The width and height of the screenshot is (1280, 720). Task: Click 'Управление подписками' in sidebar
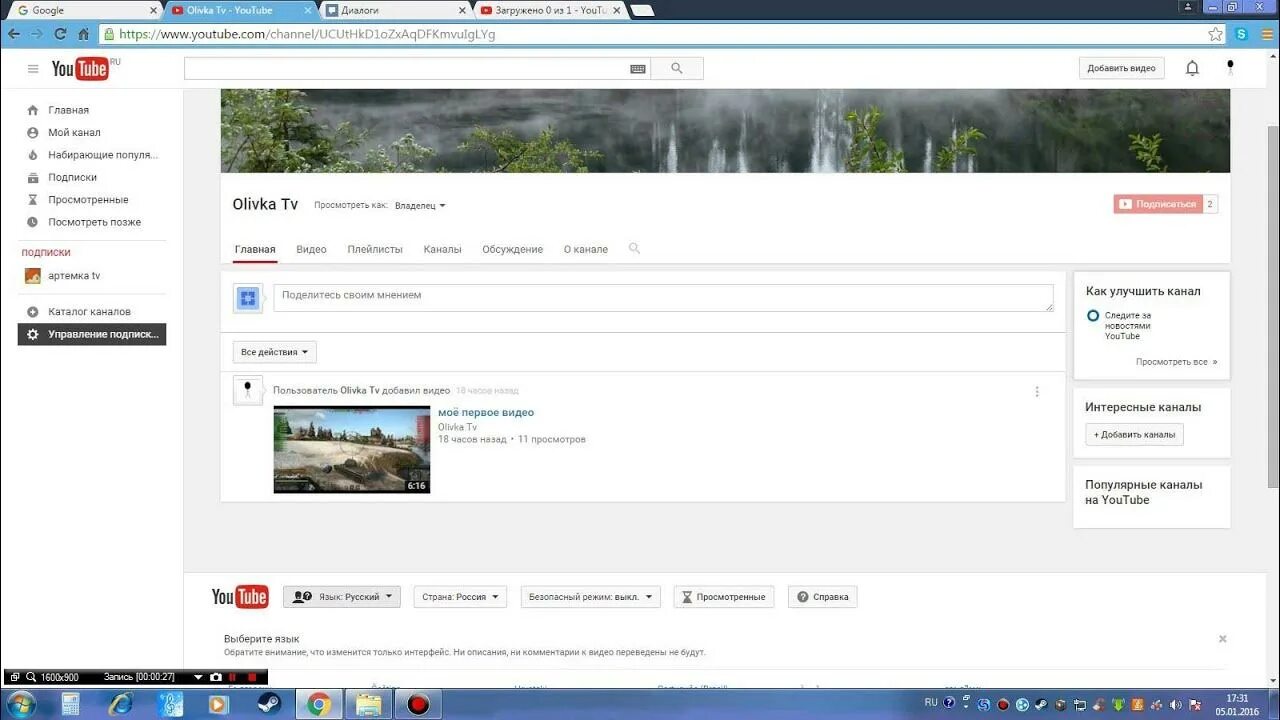click(92, 334)
